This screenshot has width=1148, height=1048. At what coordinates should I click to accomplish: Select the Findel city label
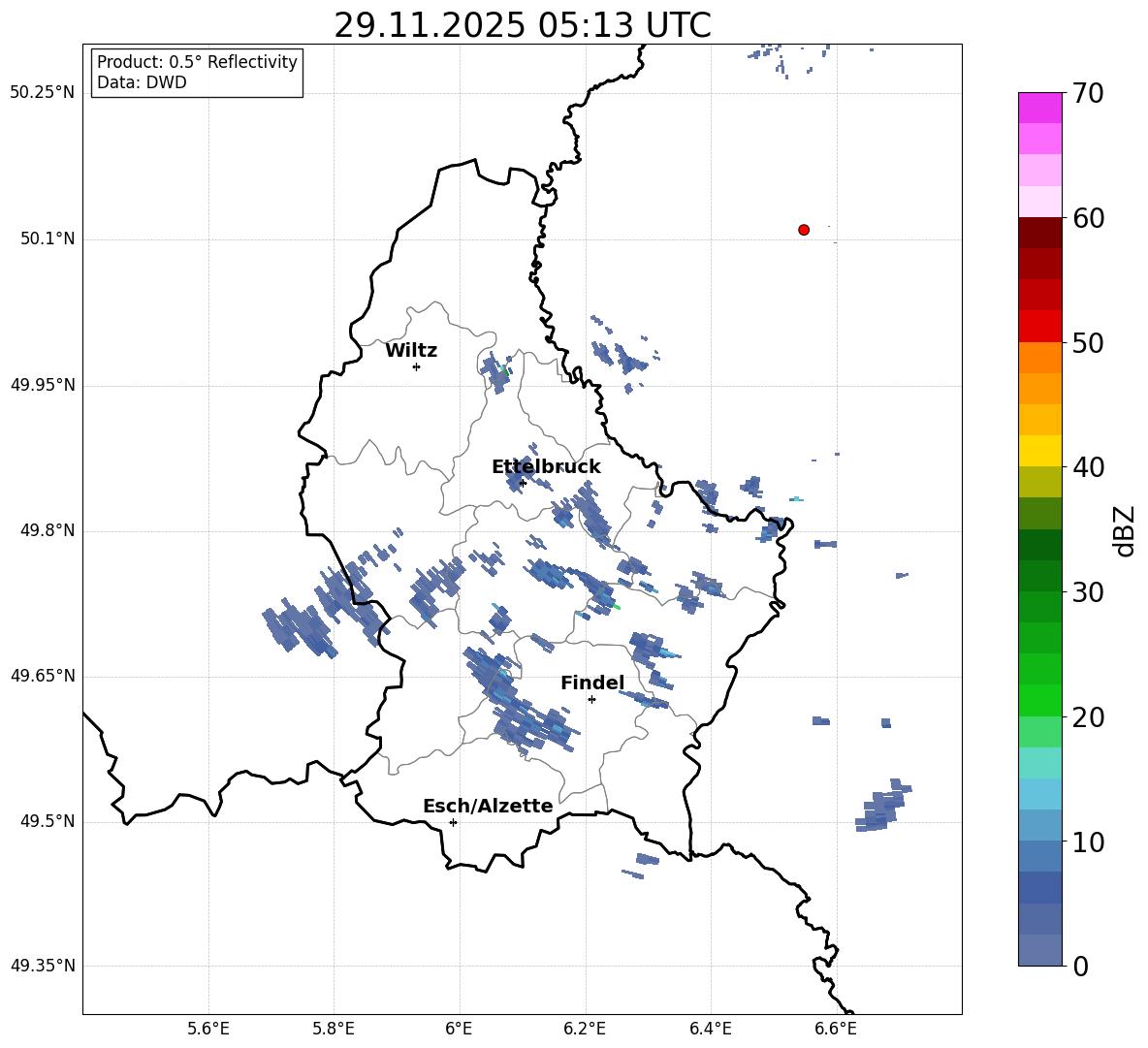[592, 683]
